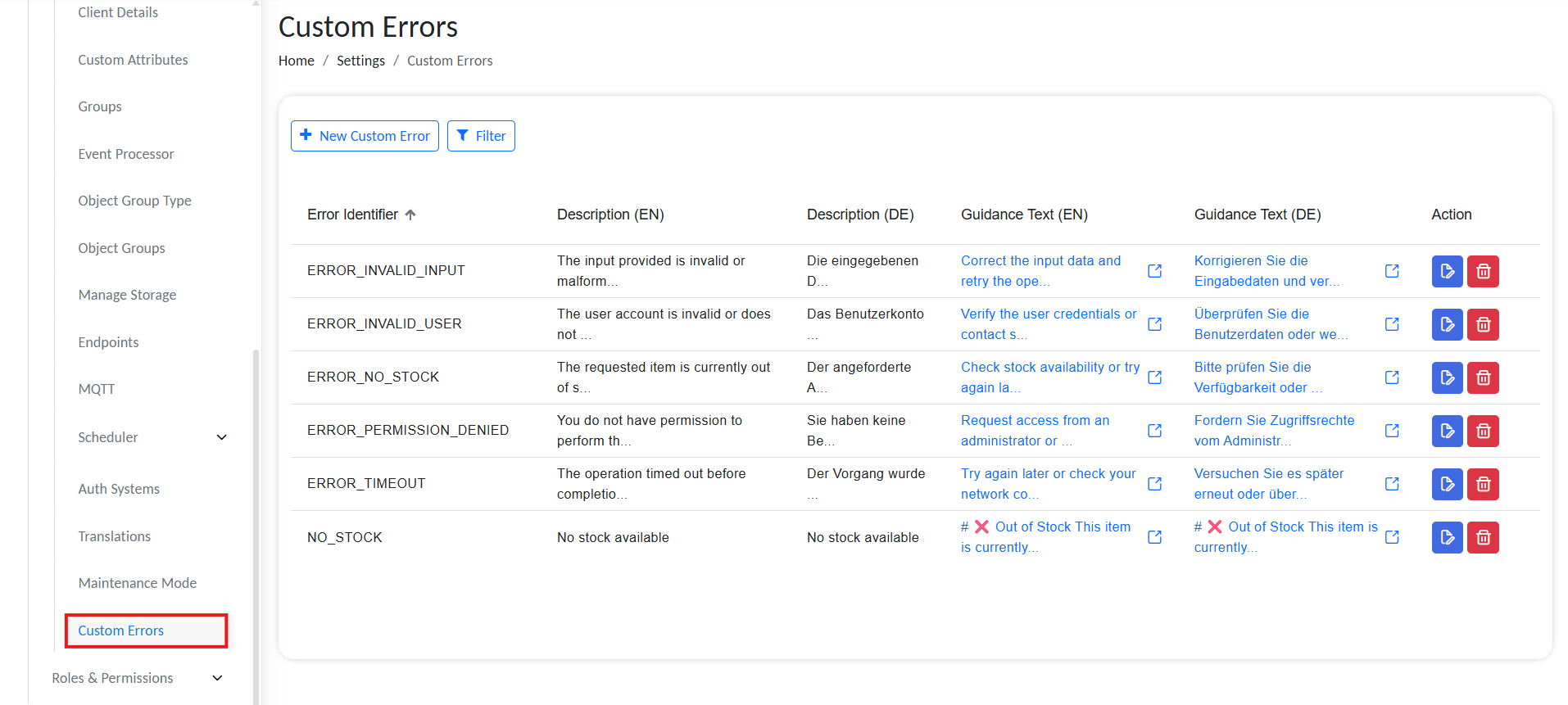The height and width of the screenshot is (705, 1568).
Task: Edit the ERROR_TIMEOUT entry
Action: [x=1447, y=484]
